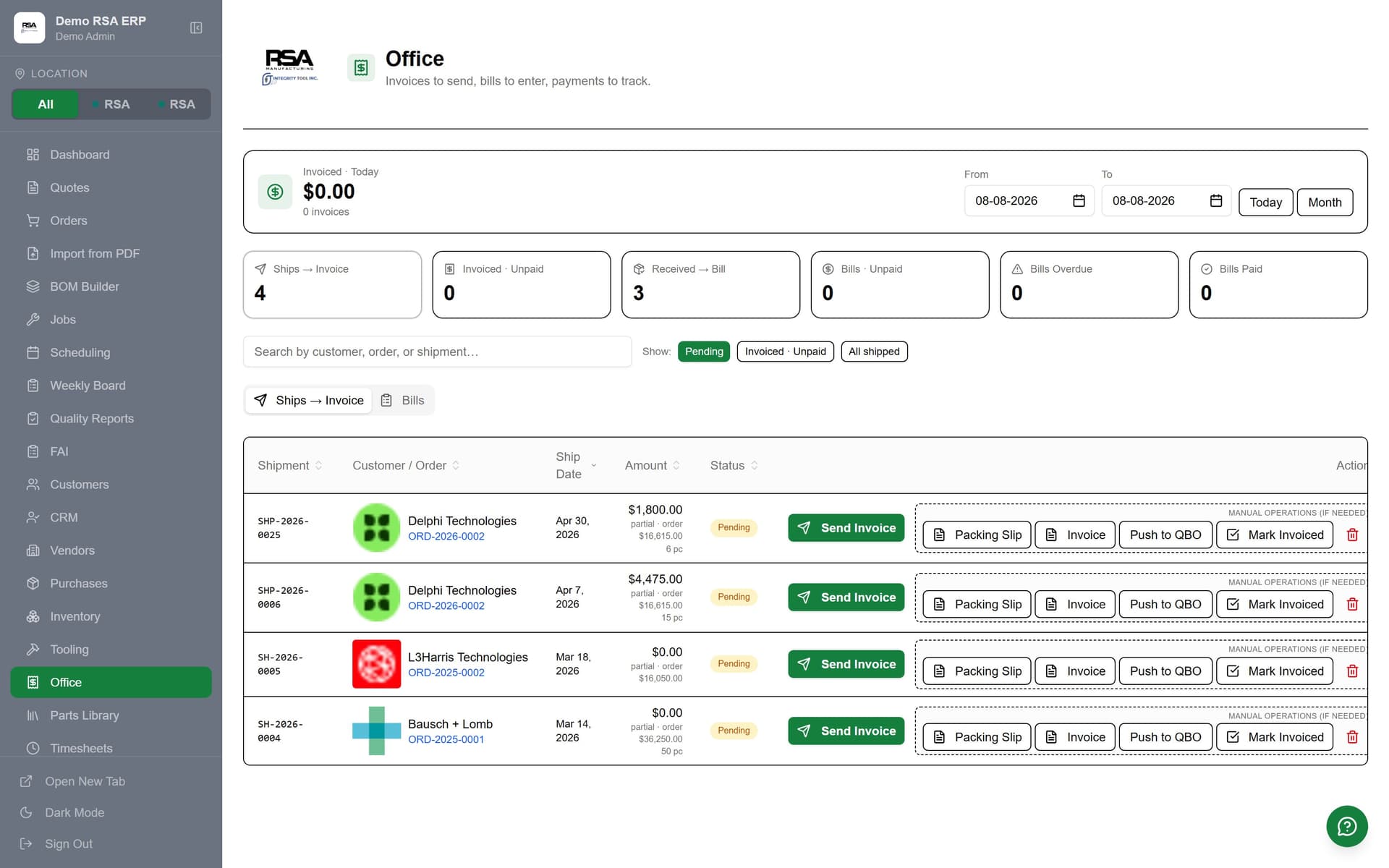Click the Orders cart icon
The height and width of the screenshot is (868, 1389).
[x=33, y=221]
